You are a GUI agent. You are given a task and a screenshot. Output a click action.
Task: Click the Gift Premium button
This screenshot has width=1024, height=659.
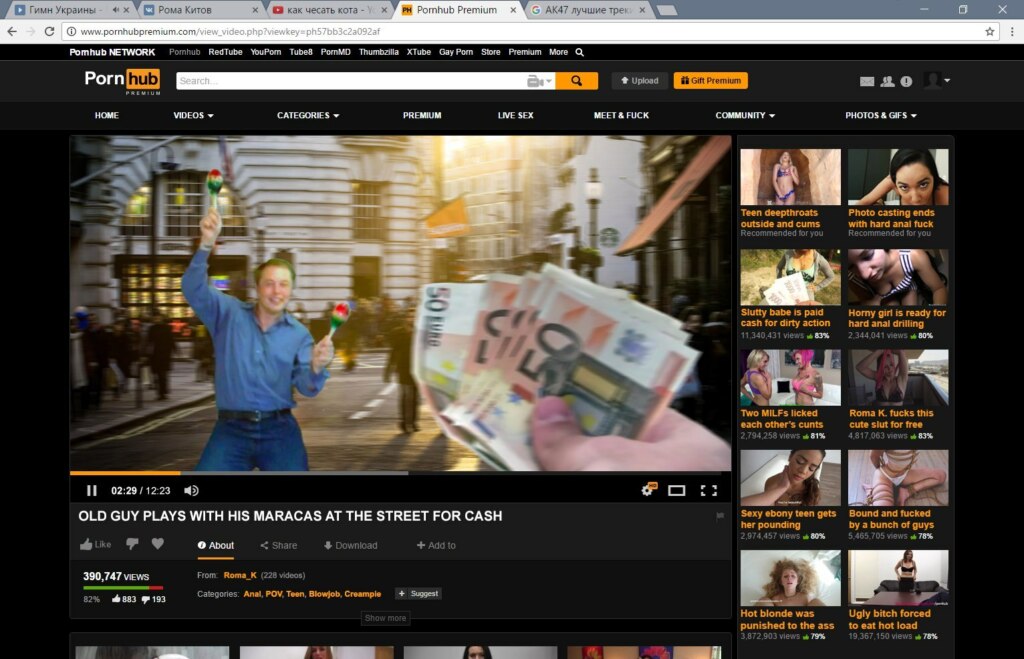(x=711, y=81)
